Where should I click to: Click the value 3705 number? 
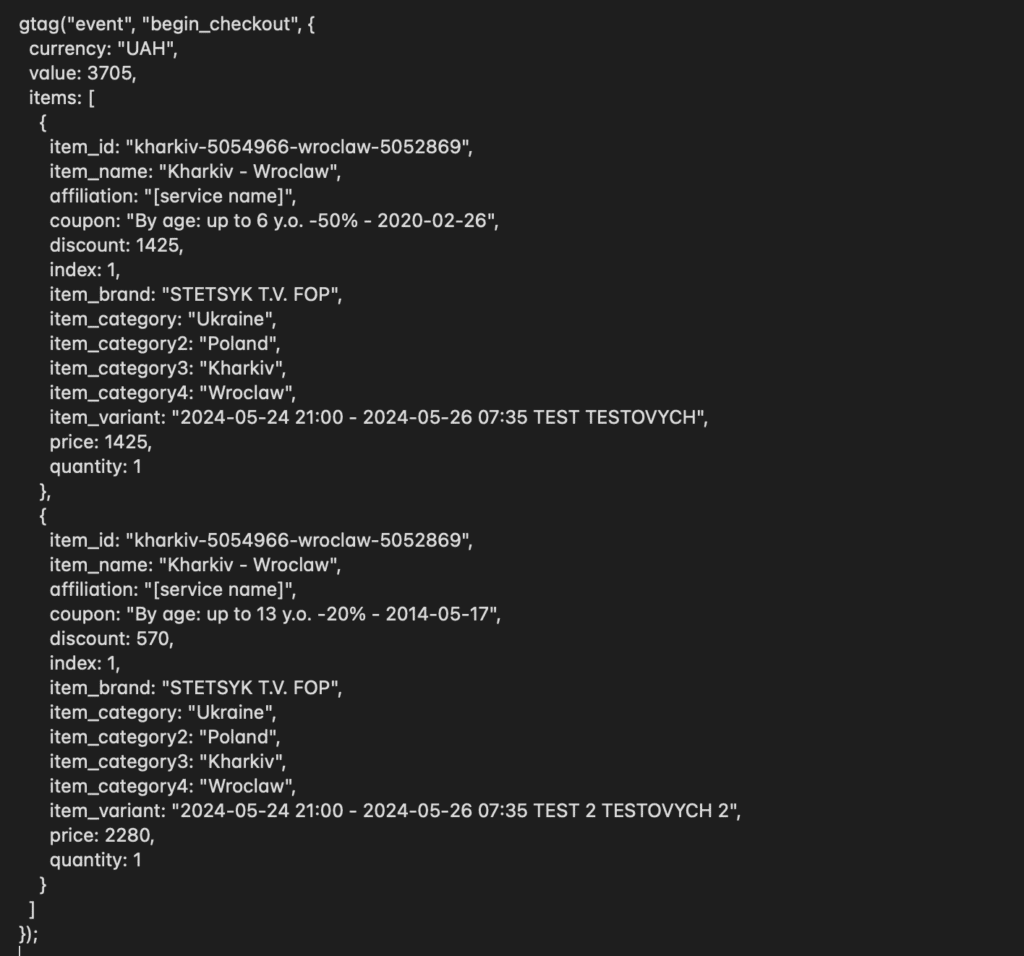coord(109,73)
